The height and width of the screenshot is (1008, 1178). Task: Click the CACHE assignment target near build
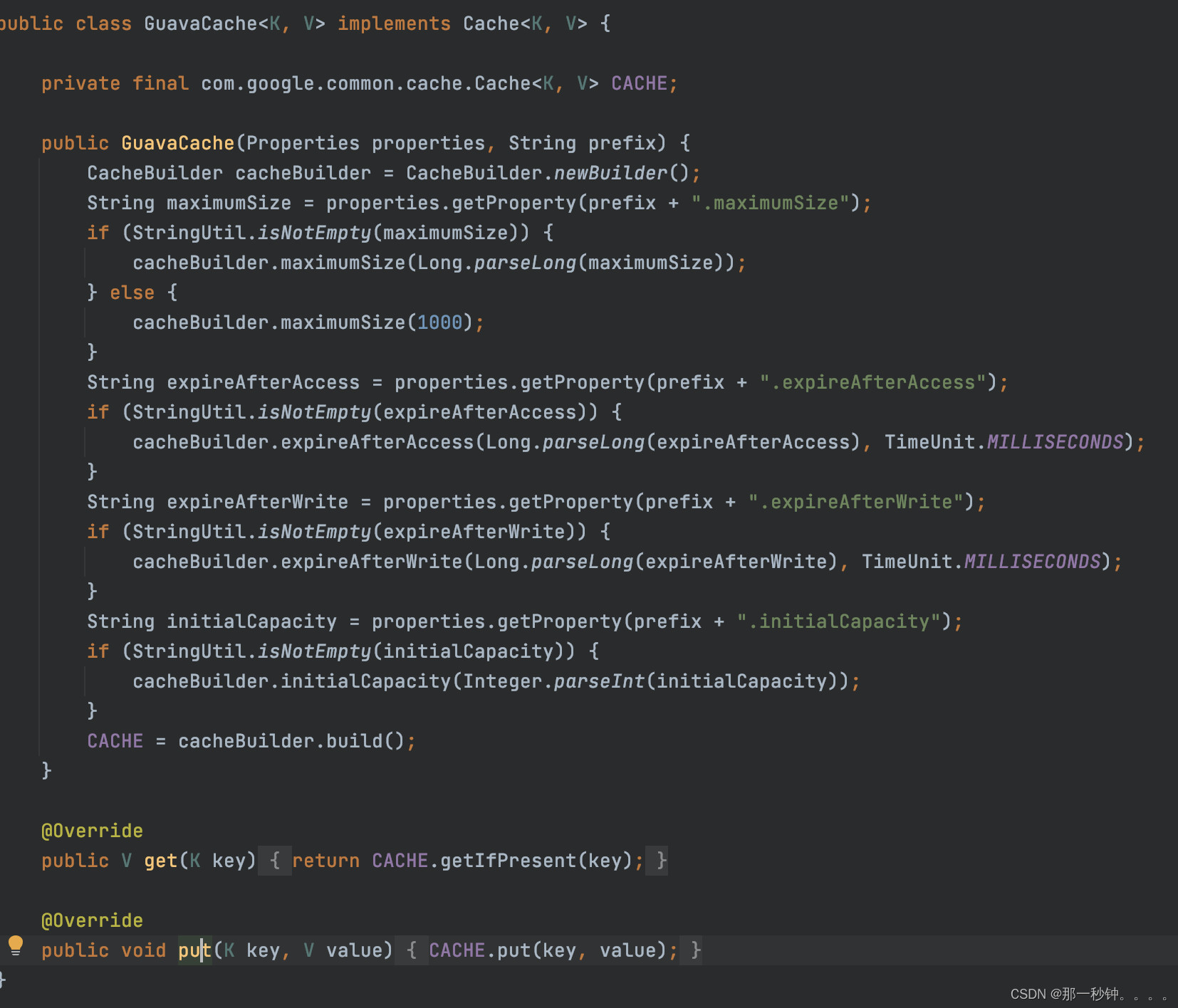point(115,741)
